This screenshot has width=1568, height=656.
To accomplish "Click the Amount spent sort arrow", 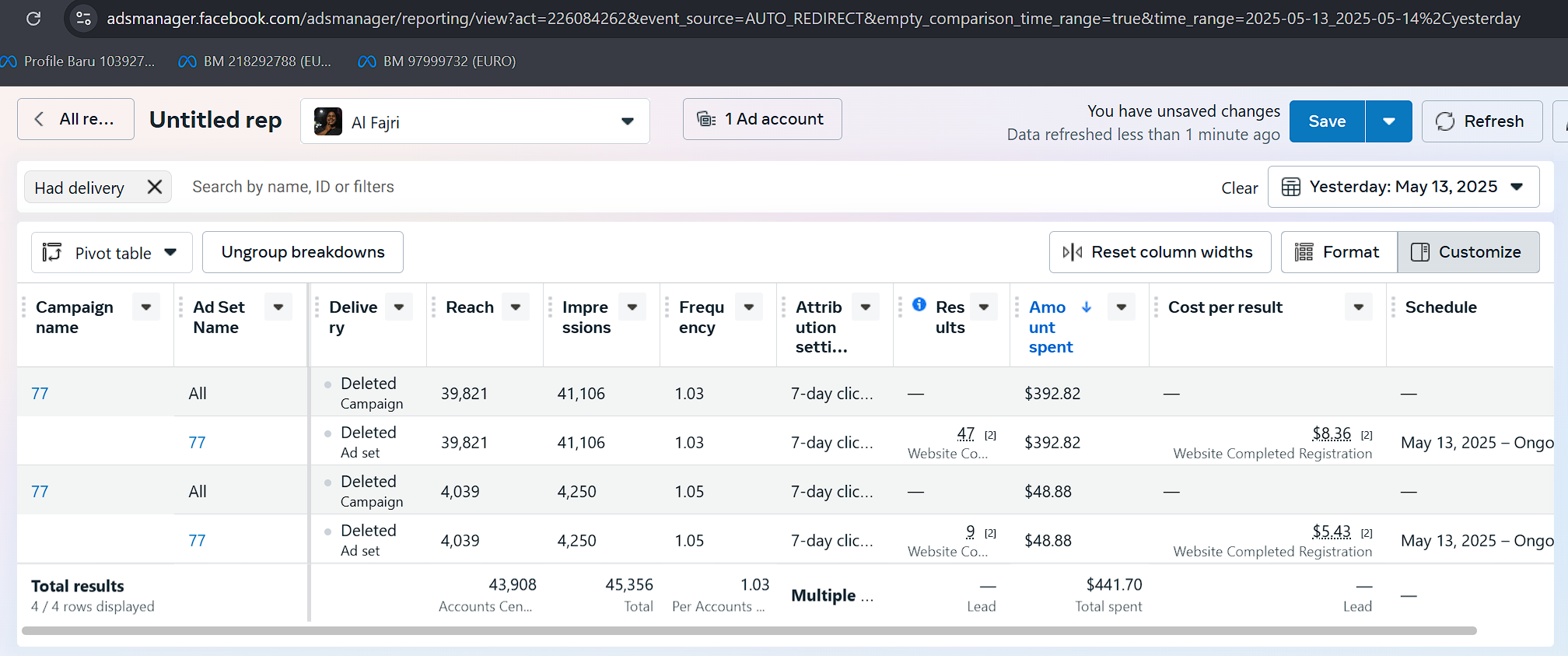I will [1087, 307].
